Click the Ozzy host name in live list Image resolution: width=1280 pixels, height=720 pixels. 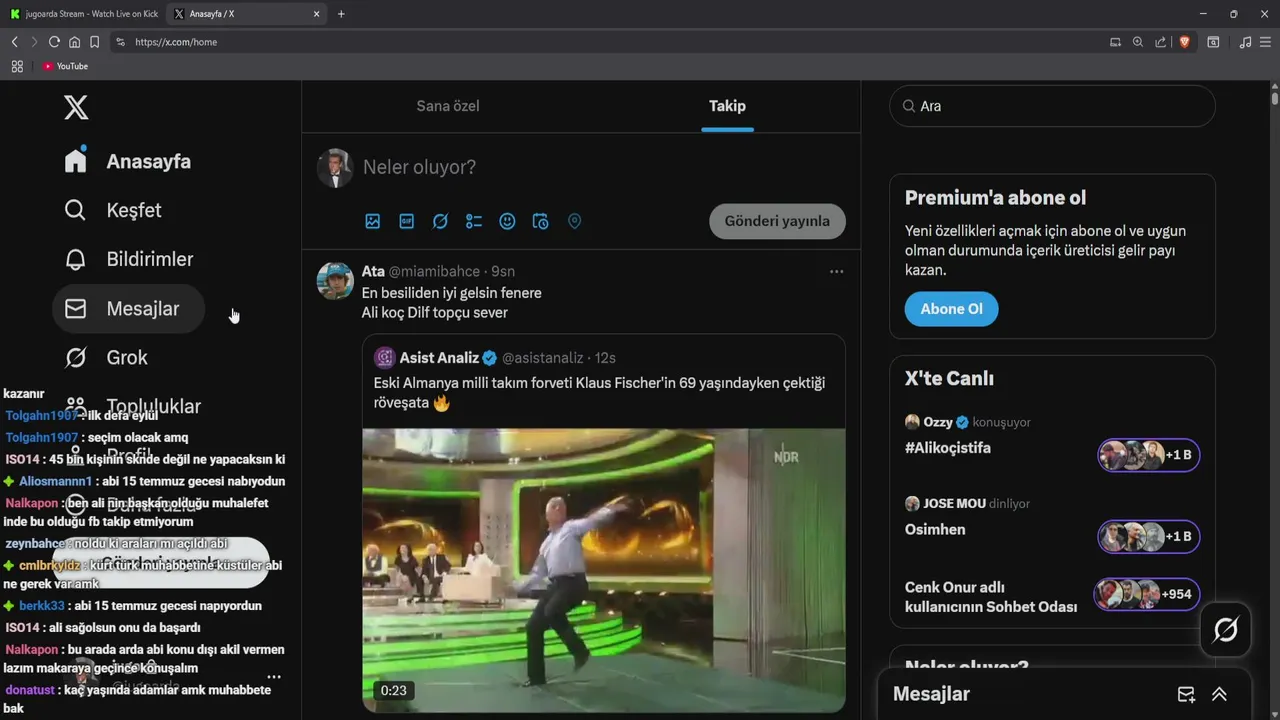[x=937, y=422]
